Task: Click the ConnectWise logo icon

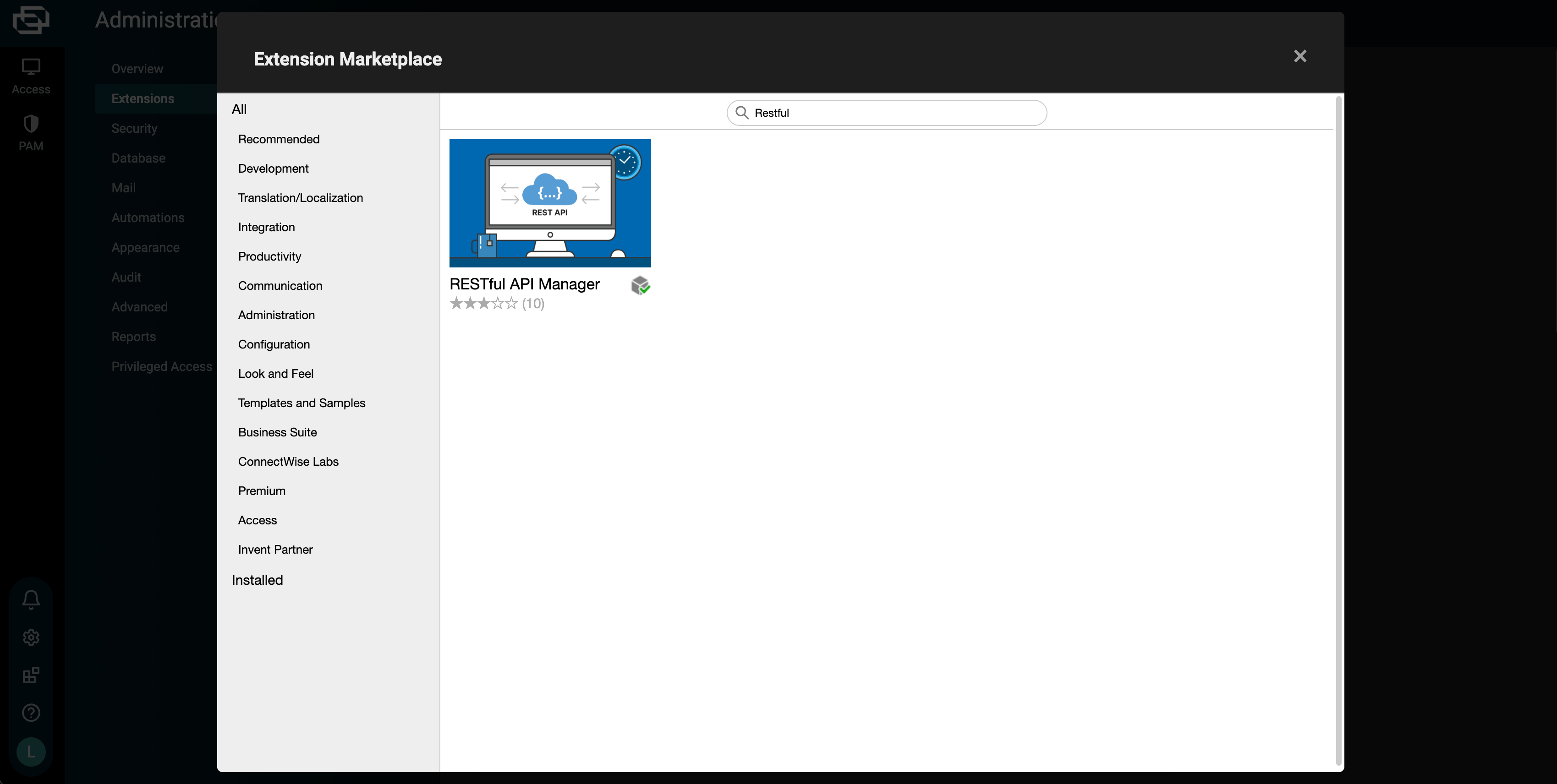Action: (x=31, y=20)
